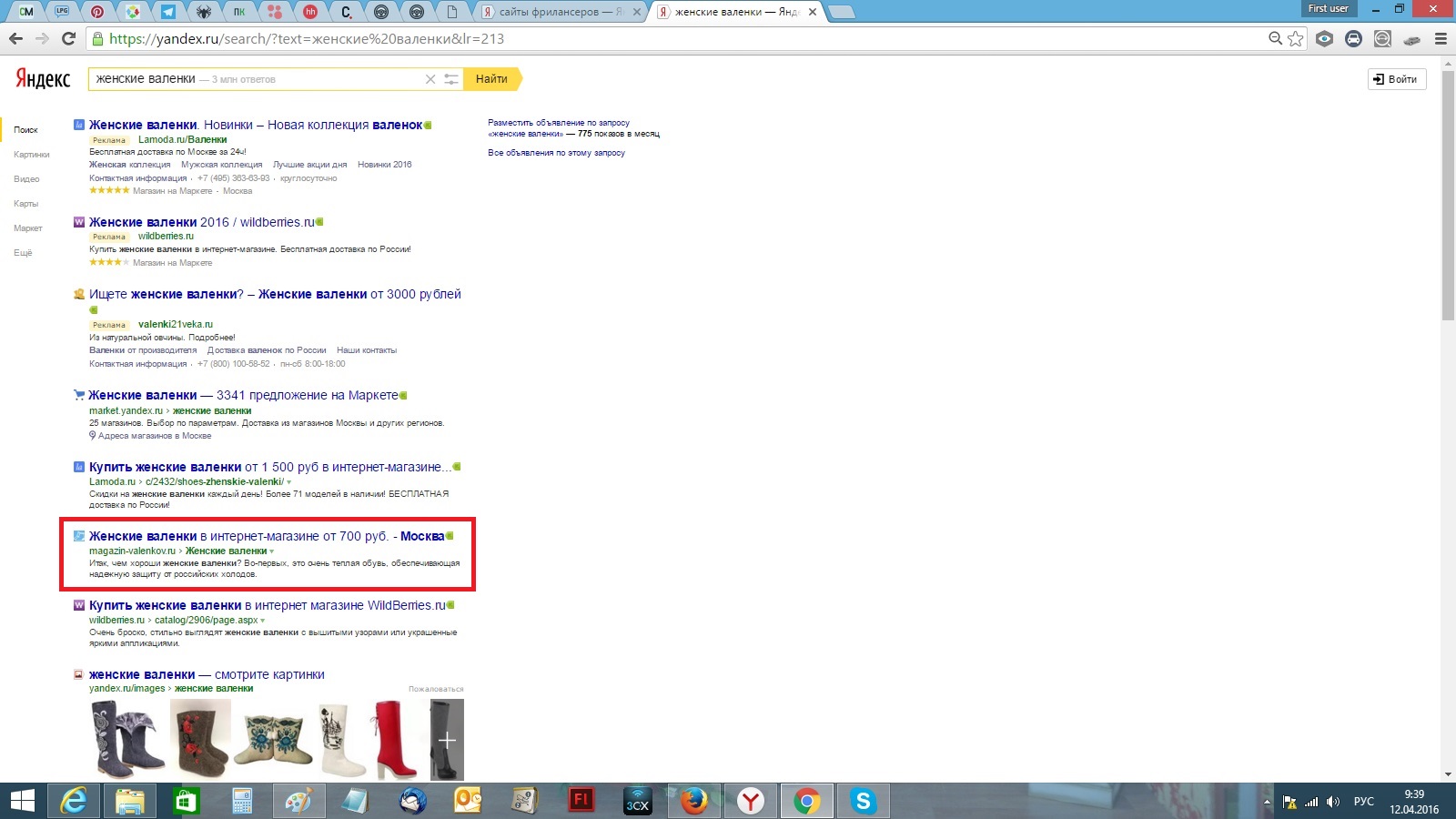
Task: Expand Ещё in the left sidebar
Action: pos(23,253)
